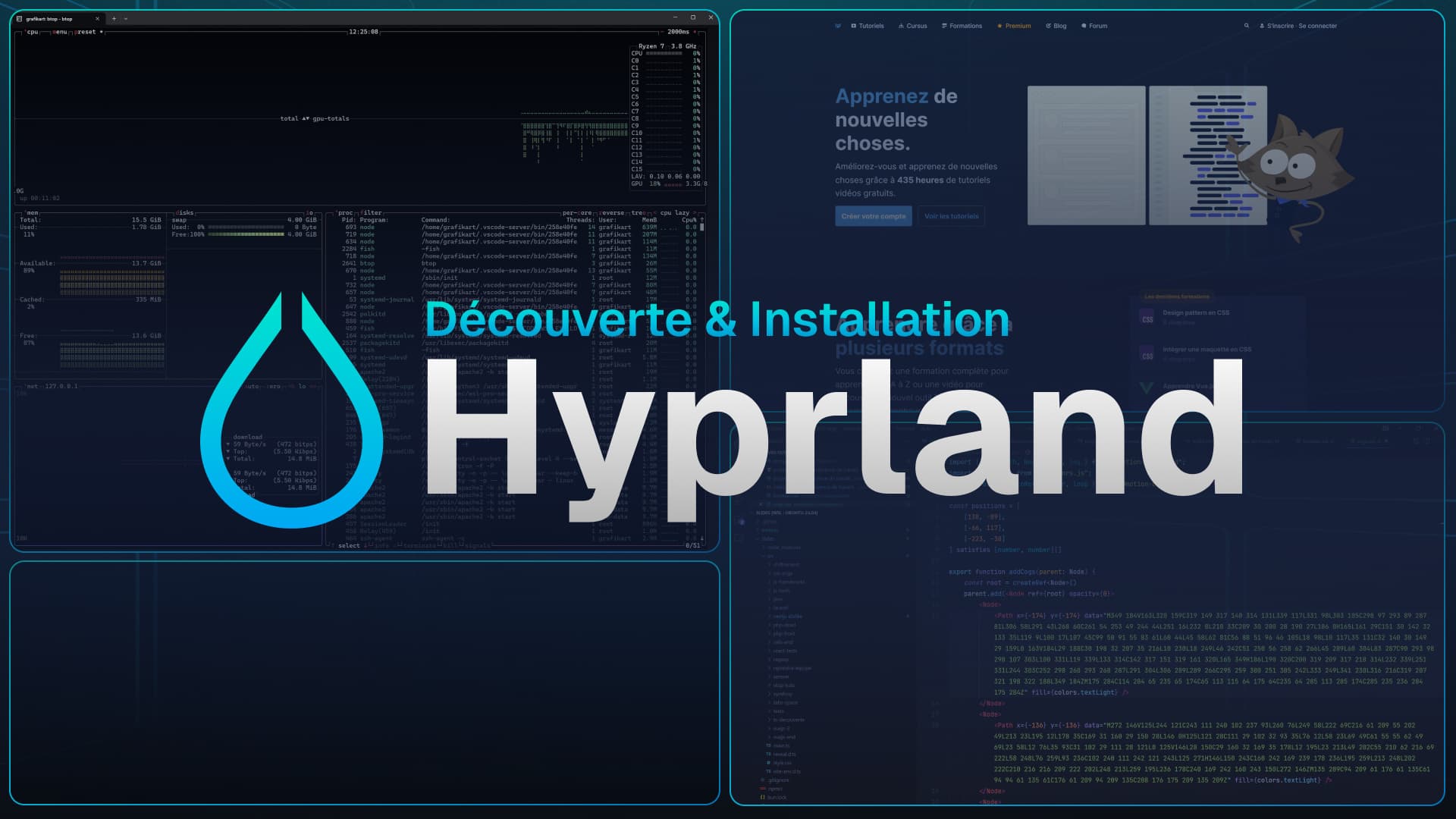Expand the src folder in the file explorer

coord(770,555)
